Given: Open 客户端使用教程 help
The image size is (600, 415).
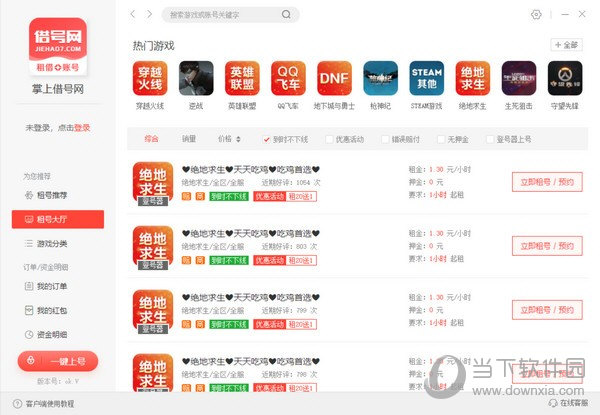Looking at the screenshot, I should pos(44,404).
